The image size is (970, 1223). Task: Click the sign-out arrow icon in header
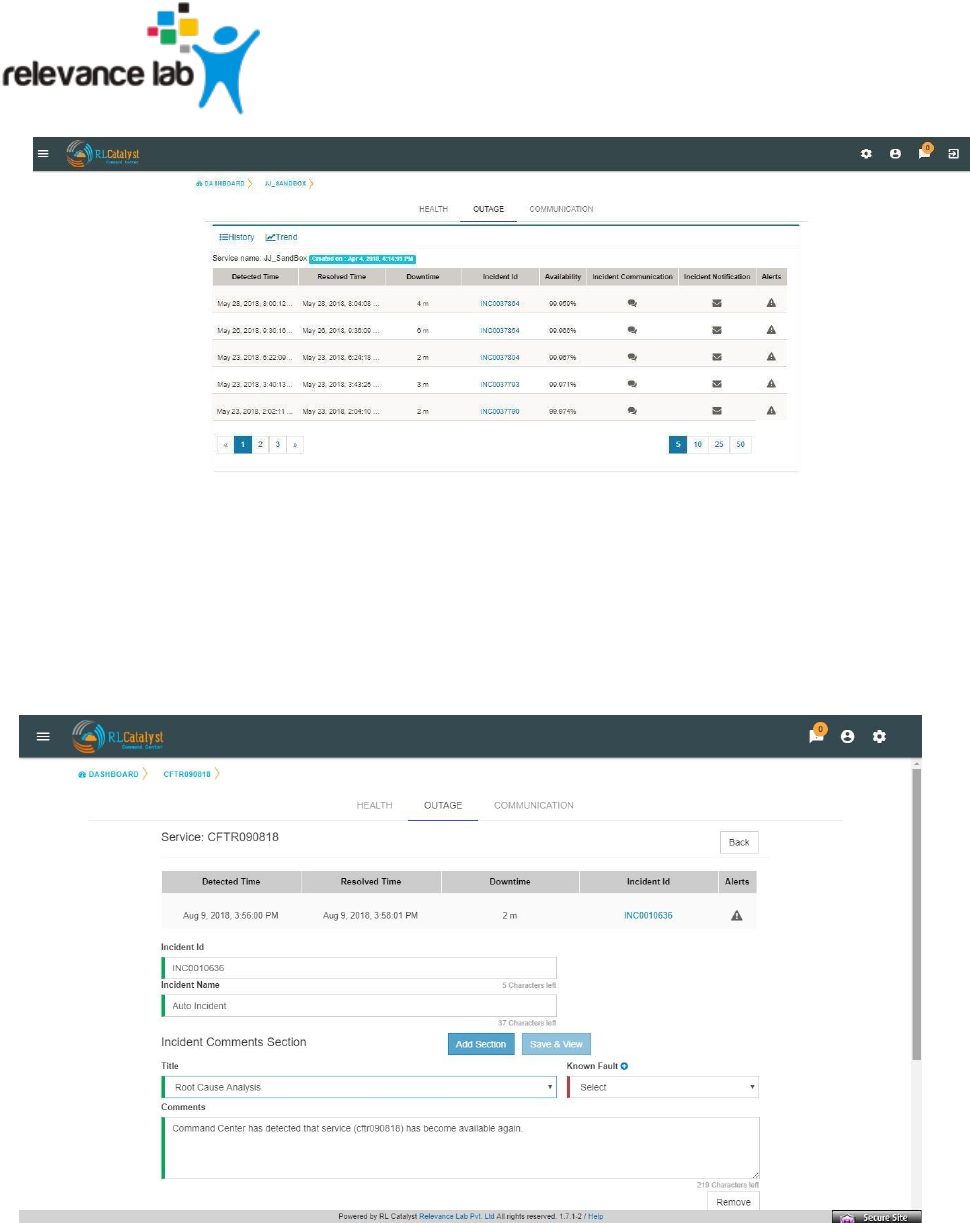pyautogui.click(x=953, y=154)
